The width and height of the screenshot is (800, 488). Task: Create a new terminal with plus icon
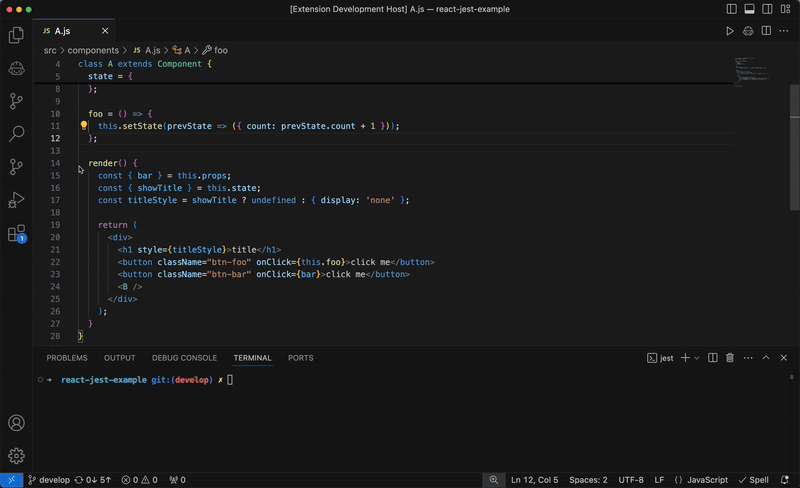685,358
